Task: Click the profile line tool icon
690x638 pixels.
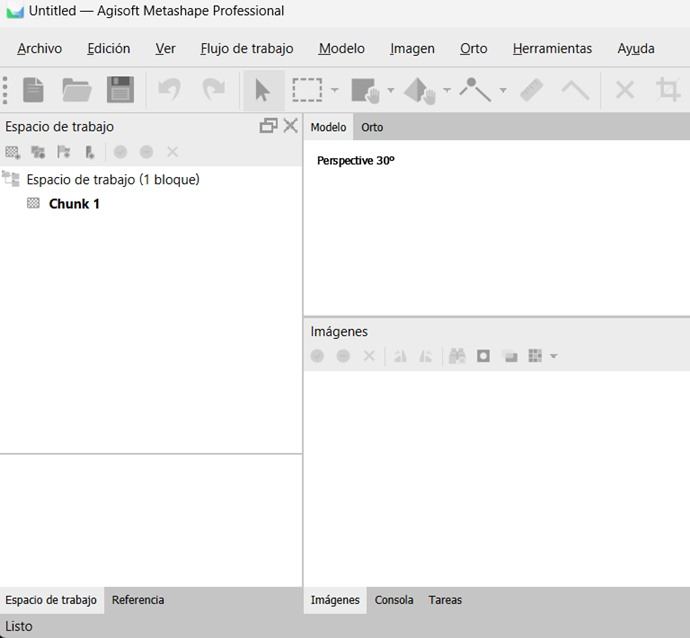Action: click(575, 90)
